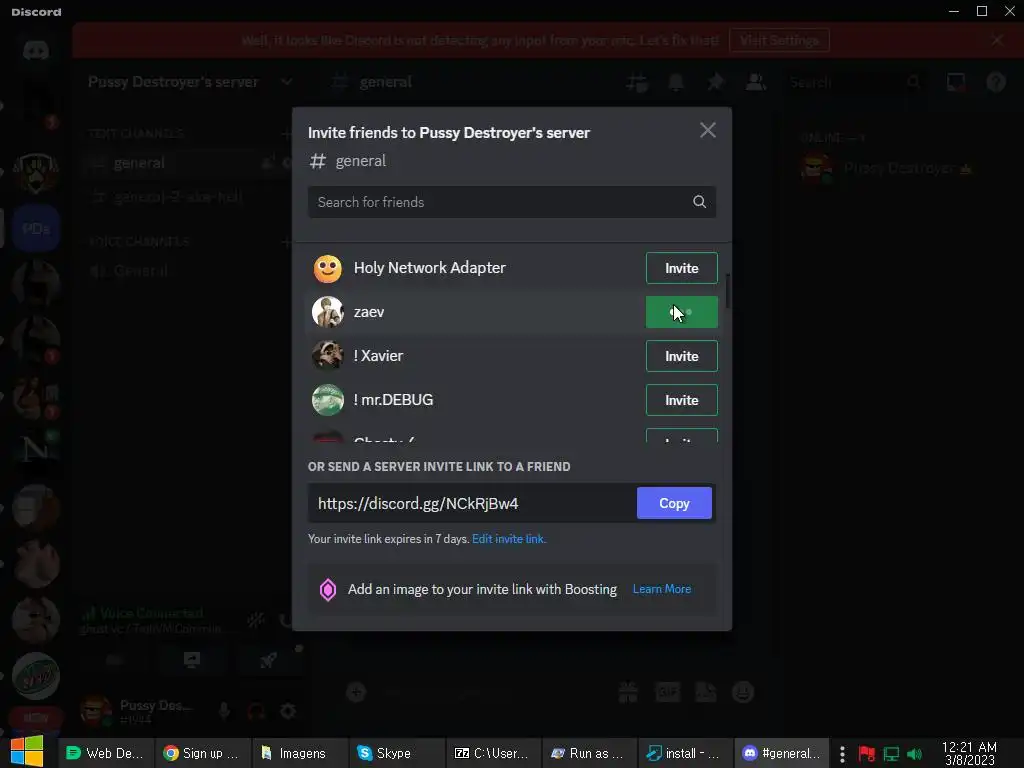Screen dimensions: 1024x768
Task: Click the screen share icon
Action: [191, 660]
